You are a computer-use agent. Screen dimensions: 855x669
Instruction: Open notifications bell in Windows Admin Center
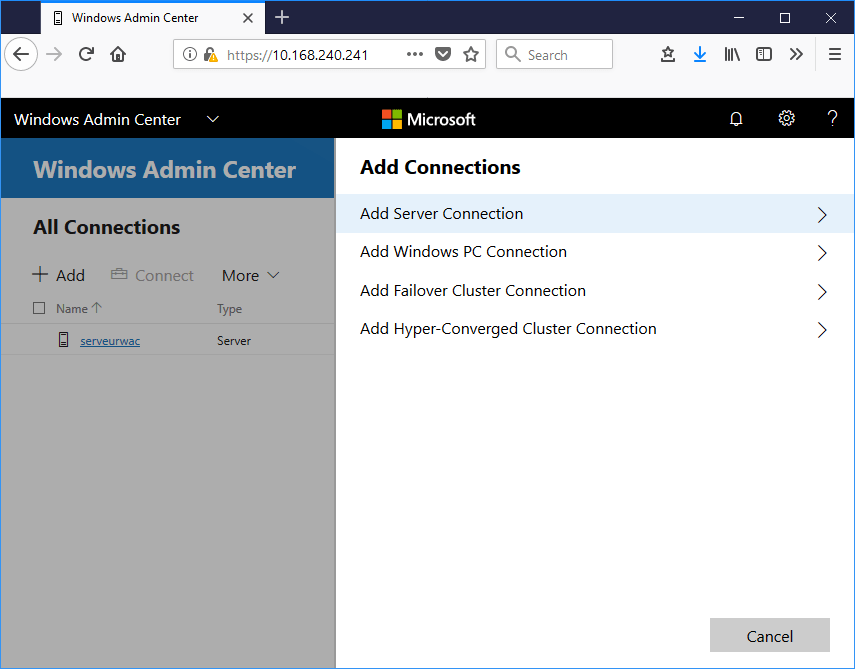pyautogui.click(x=736, y=118)
